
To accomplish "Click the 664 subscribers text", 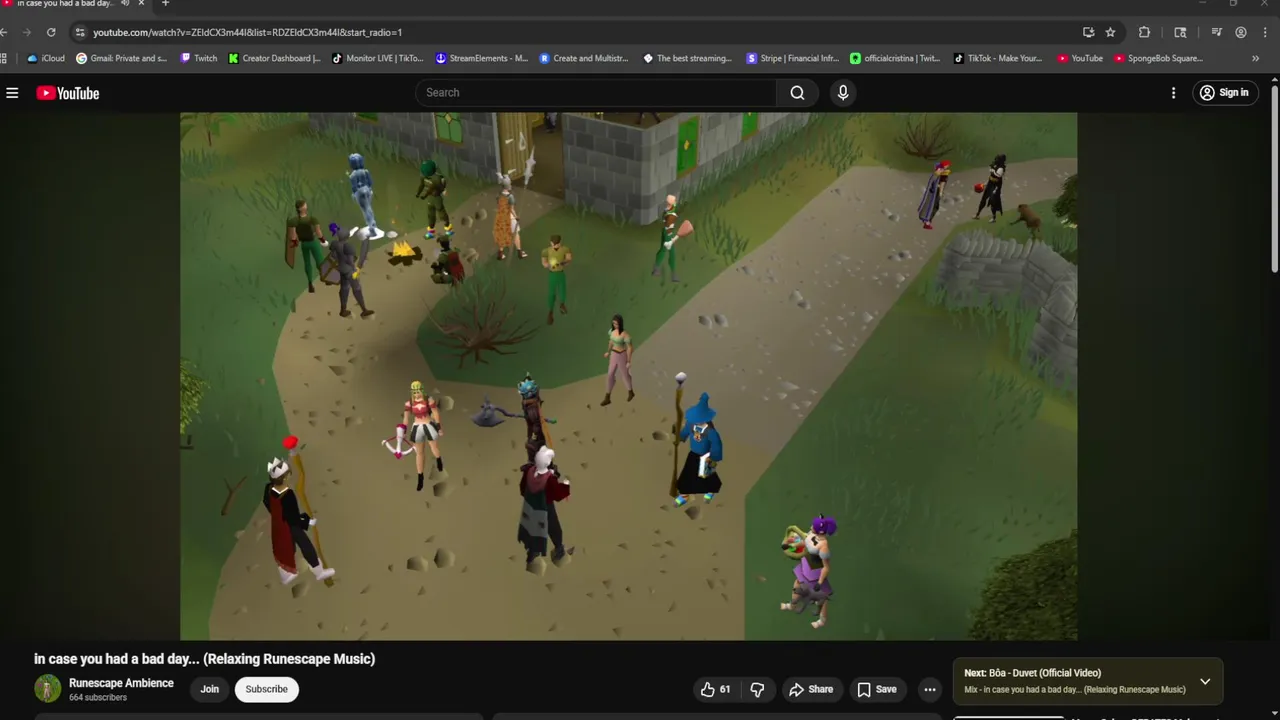I will point(98,698).
